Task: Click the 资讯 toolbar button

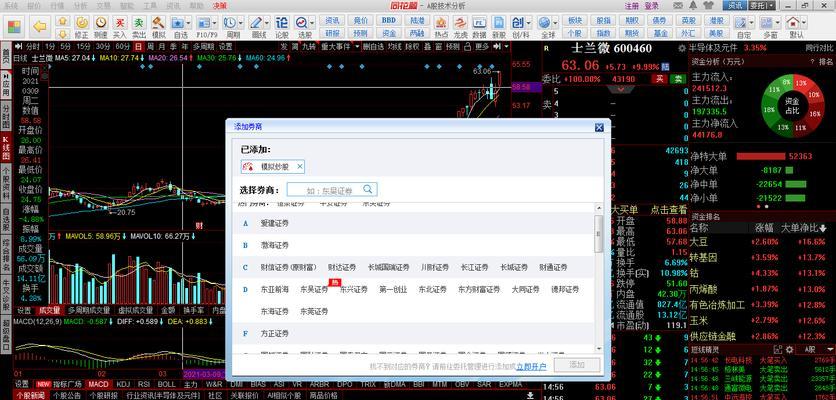Action: 332,20
